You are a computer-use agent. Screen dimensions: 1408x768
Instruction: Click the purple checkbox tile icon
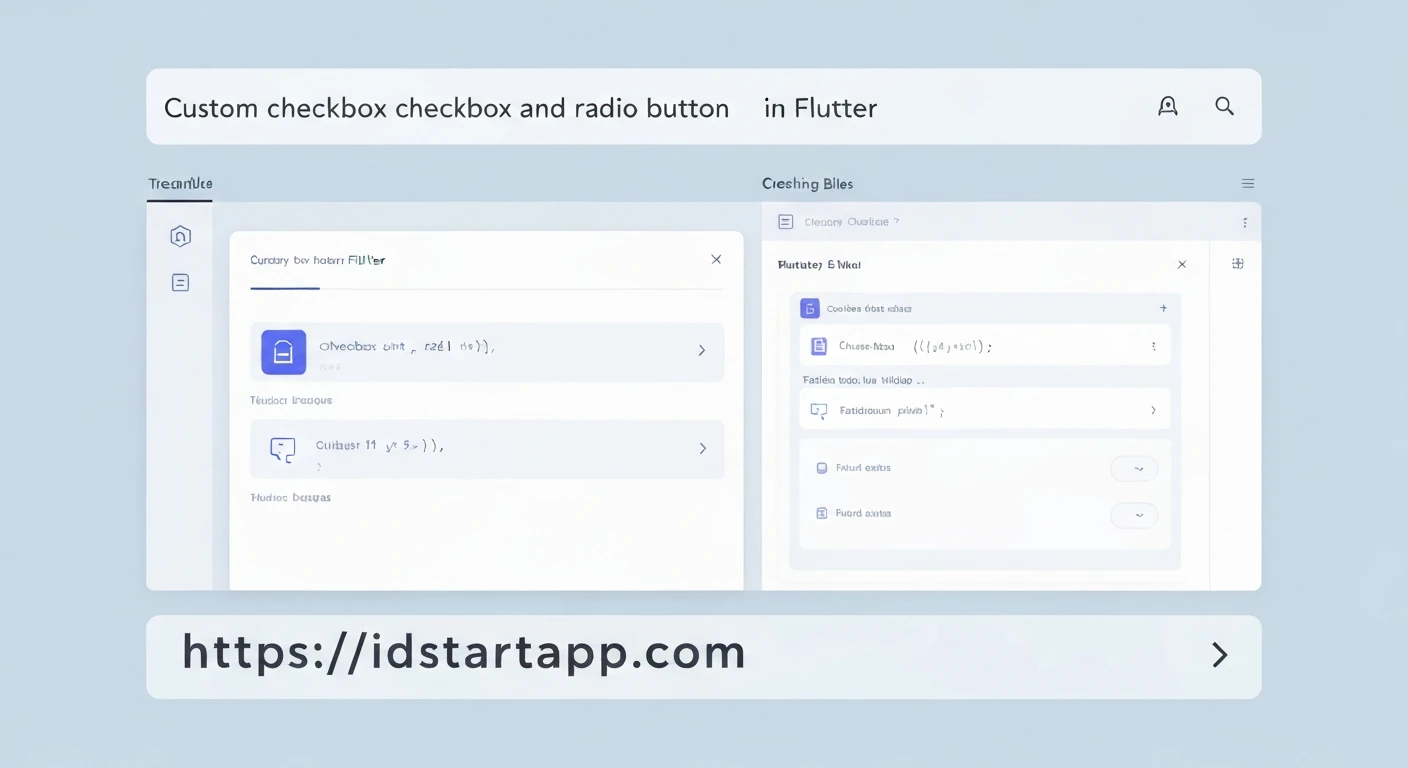(284, 352)
